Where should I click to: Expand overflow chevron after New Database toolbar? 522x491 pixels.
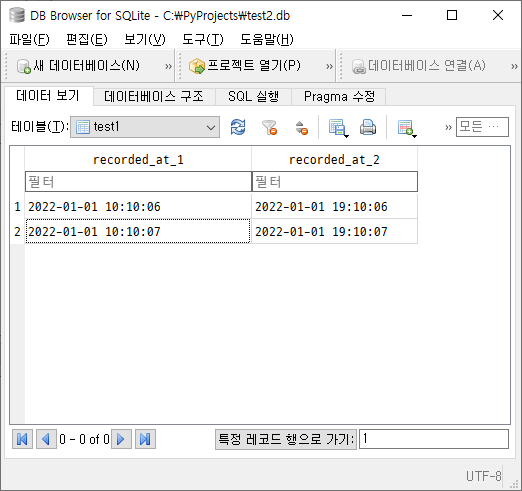click(x=169, y=66)
